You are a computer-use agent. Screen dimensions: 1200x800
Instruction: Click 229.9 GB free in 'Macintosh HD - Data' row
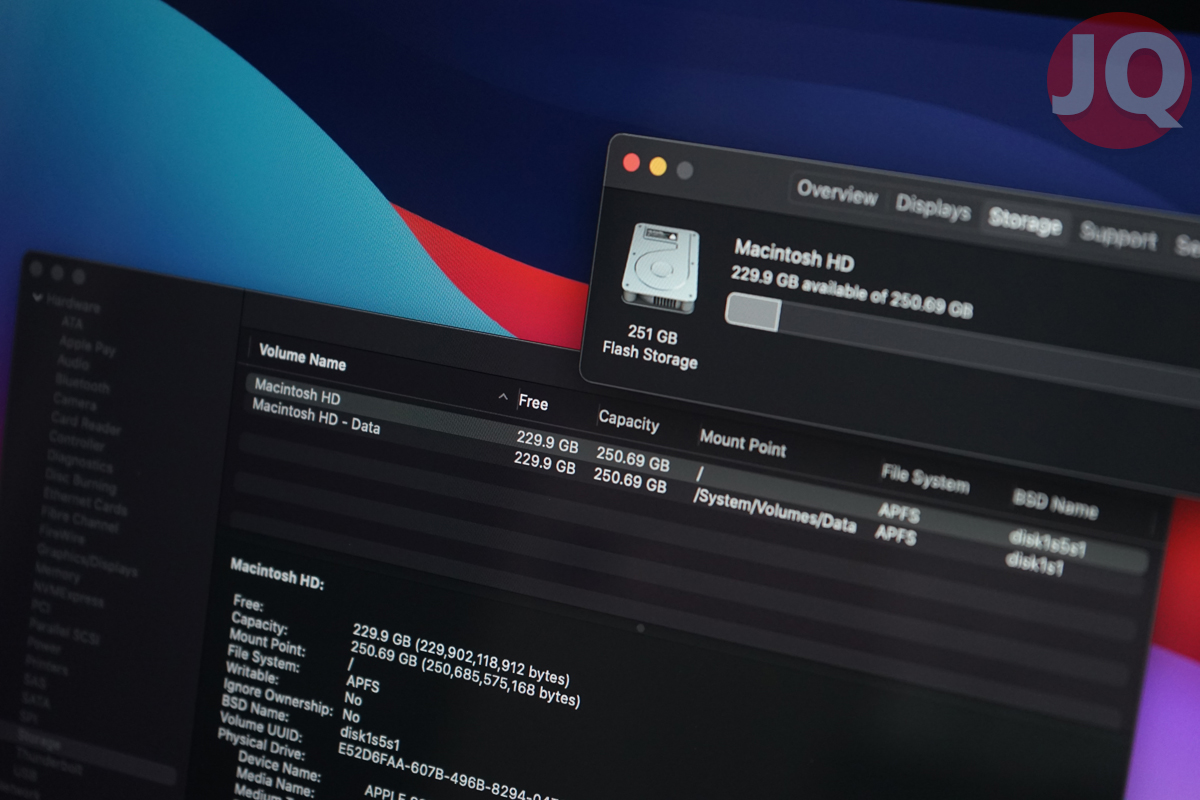545,464
